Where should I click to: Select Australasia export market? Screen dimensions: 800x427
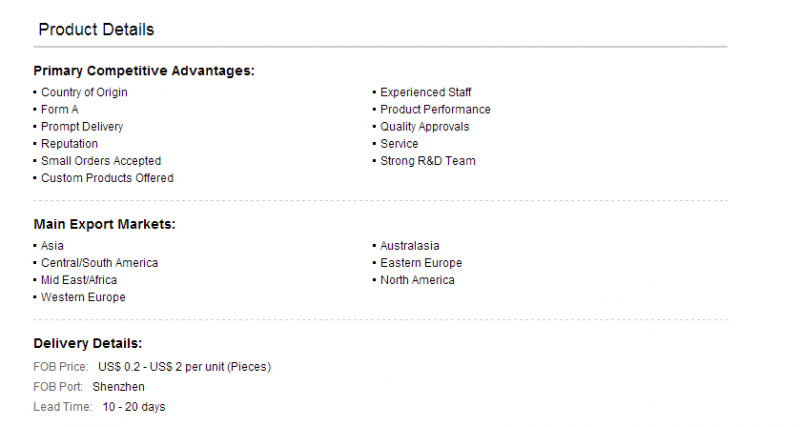(x=410, y=246)
